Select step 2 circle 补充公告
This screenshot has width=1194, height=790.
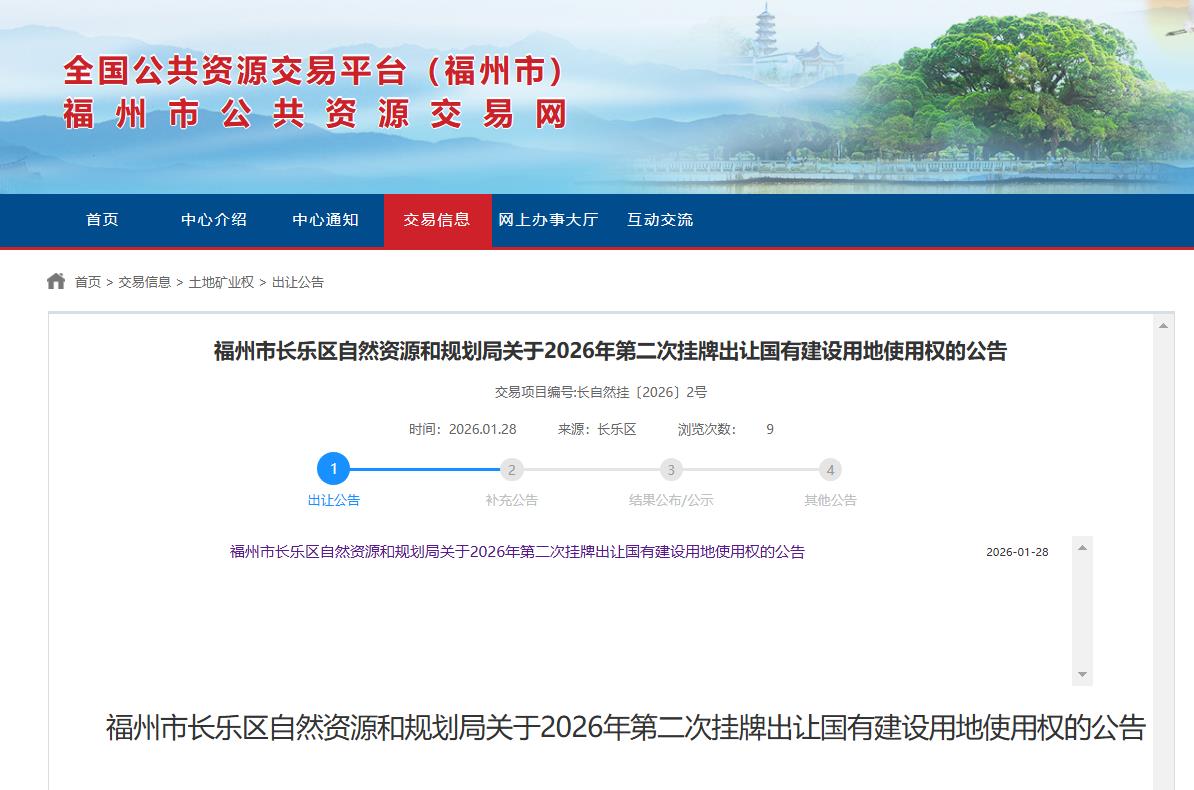pyautogui.click(x=511, y=470)
